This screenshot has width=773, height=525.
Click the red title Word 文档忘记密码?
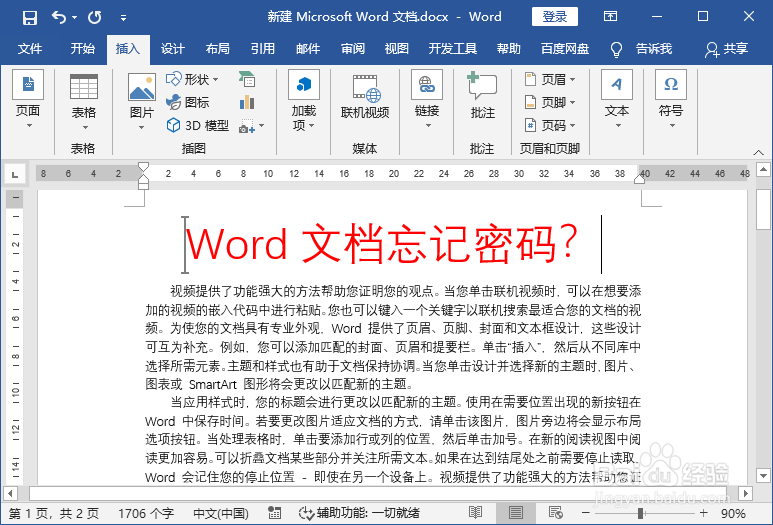click(382, 244)
